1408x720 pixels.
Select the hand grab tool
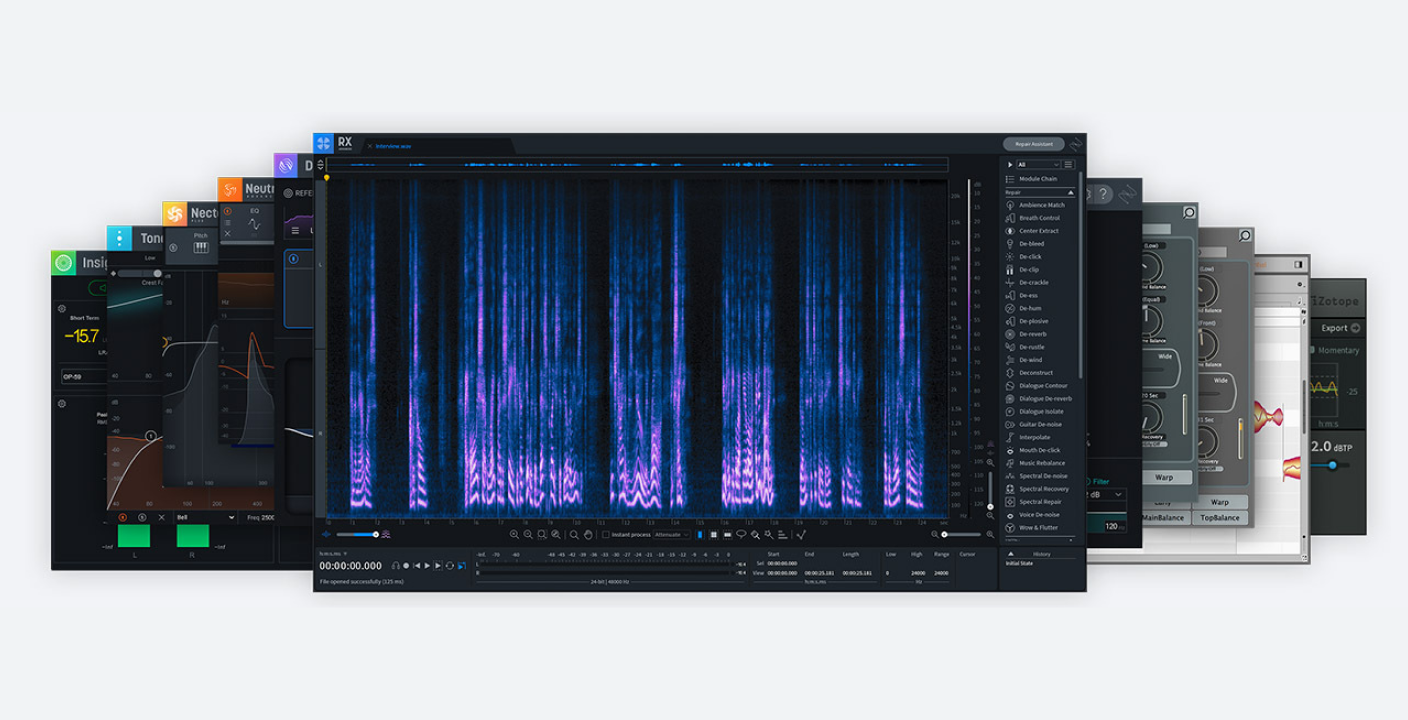click(588, 535)
